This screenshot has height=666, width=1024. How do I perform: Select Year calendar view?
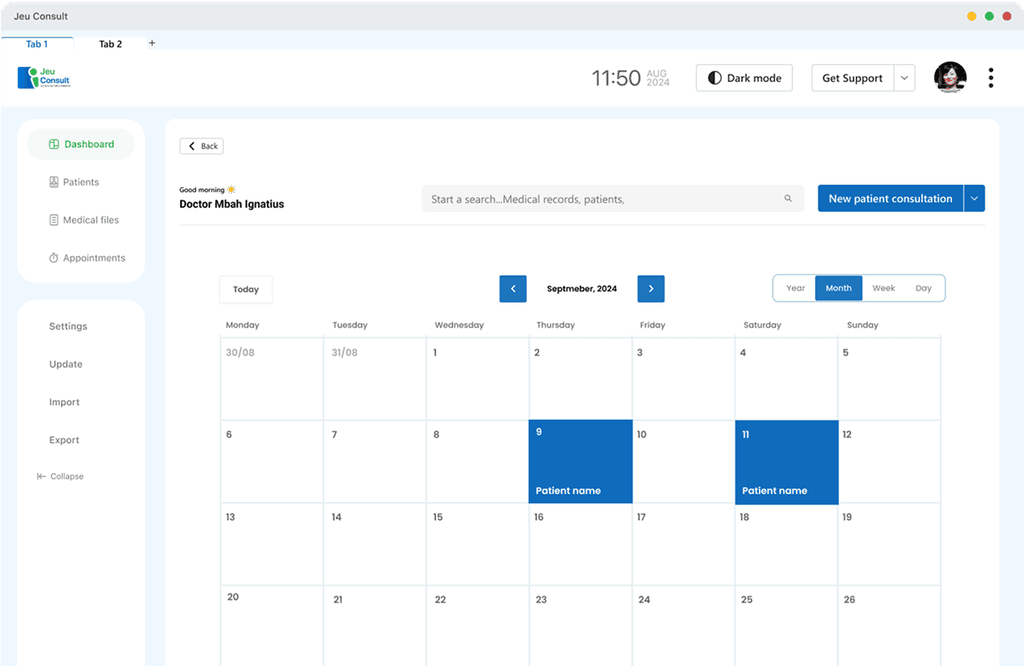pos(795,288)
